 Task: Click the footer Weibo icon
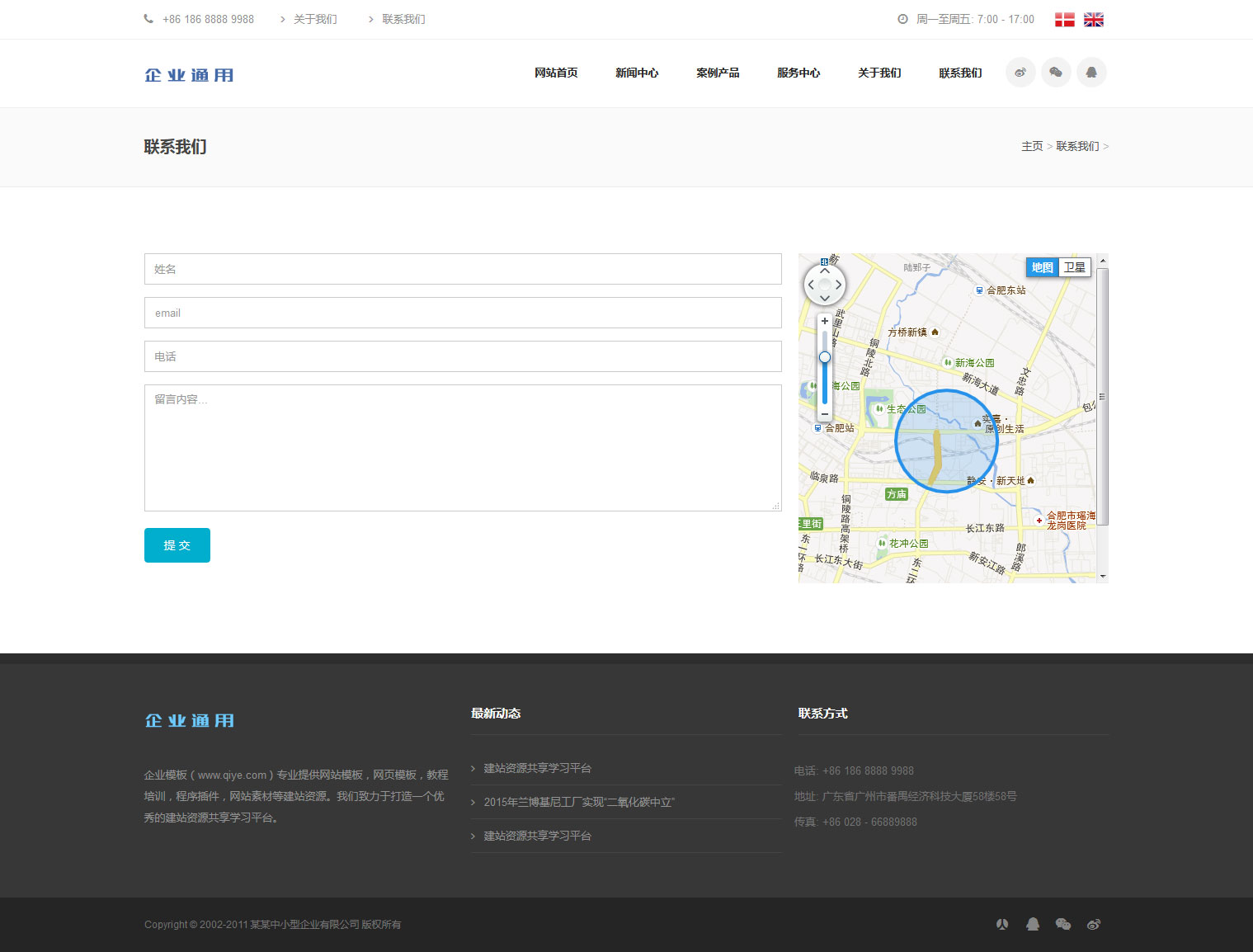(1093, 924)
